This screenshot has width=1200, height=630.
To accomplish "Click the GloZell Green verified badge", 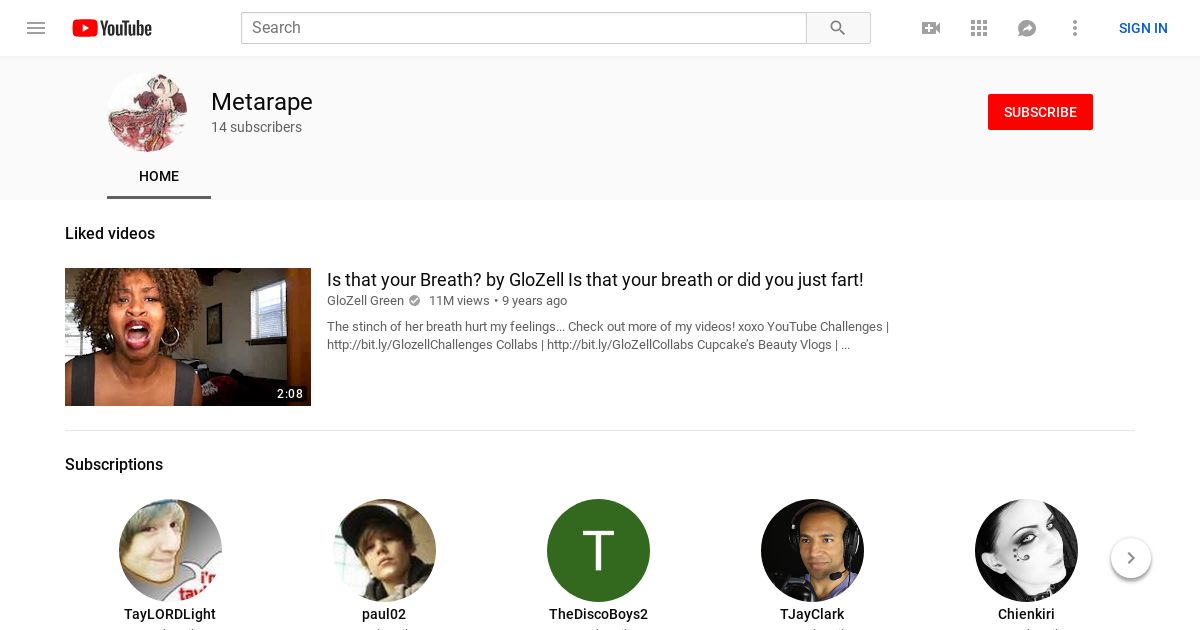I will click(x=415, y=301).
